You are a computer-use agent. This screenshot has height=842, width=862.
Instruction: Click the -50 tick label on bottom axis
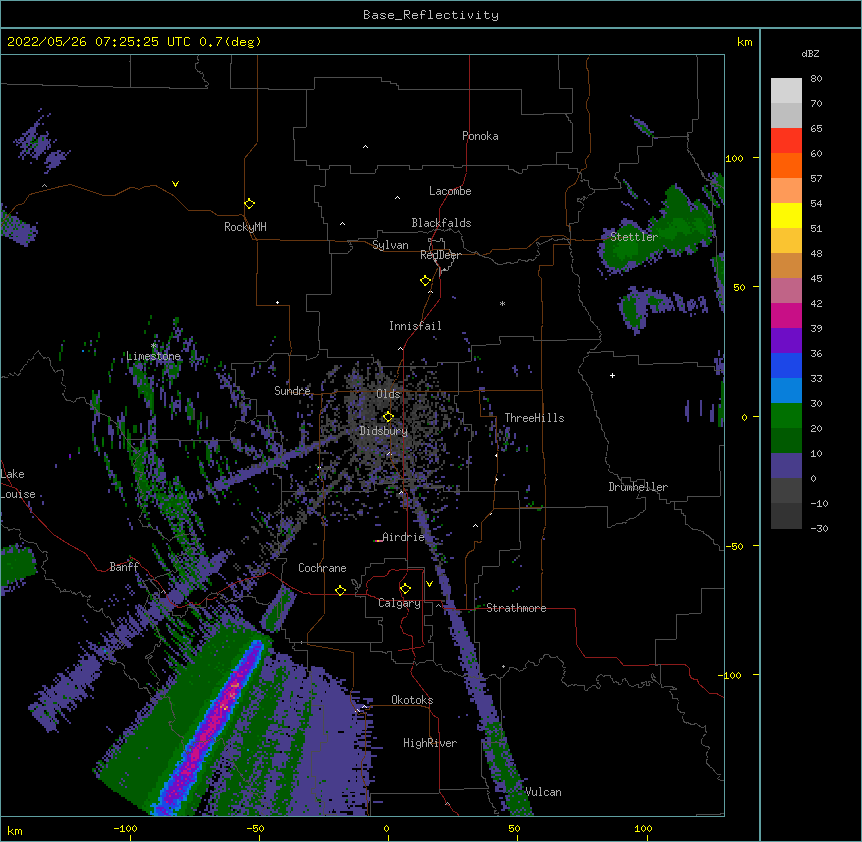point(255,829)
